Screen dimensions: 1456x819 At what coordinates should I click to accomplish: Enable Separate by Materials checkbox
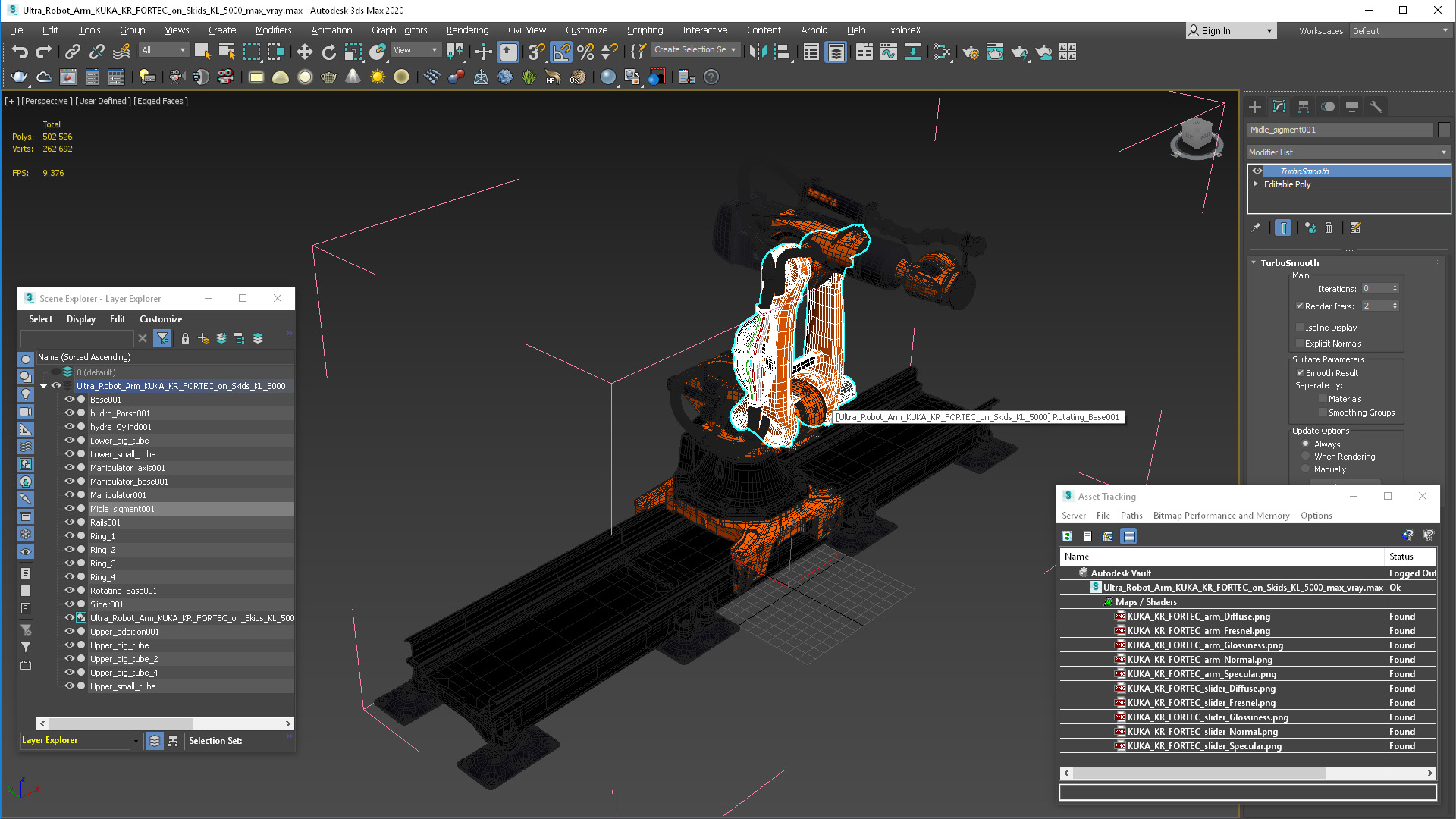[1323, 399]
